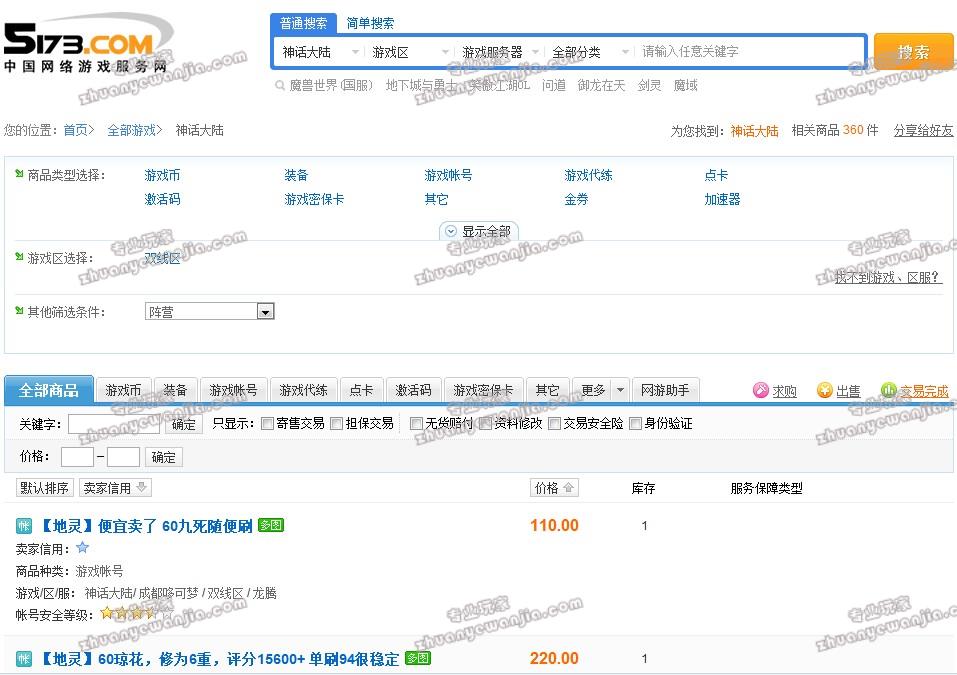
Task: Click the 交易完成 green icon
Action: (889, 390)
